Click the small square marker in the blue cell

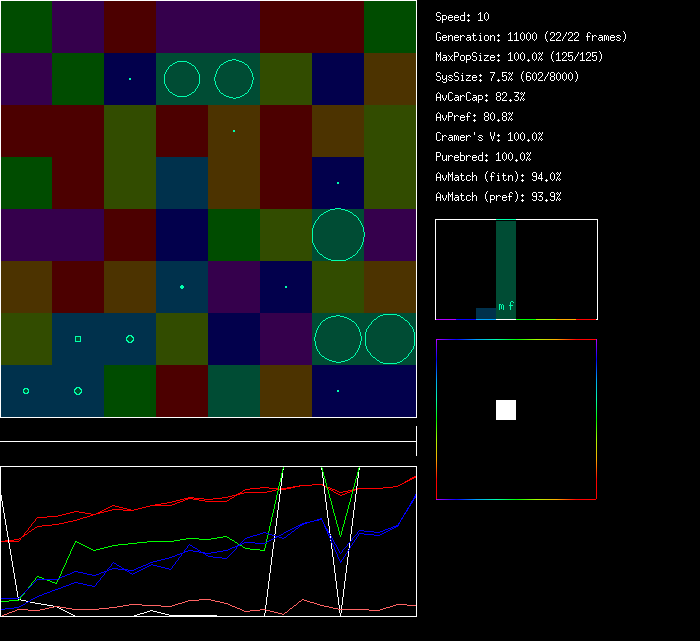(78, 339)
